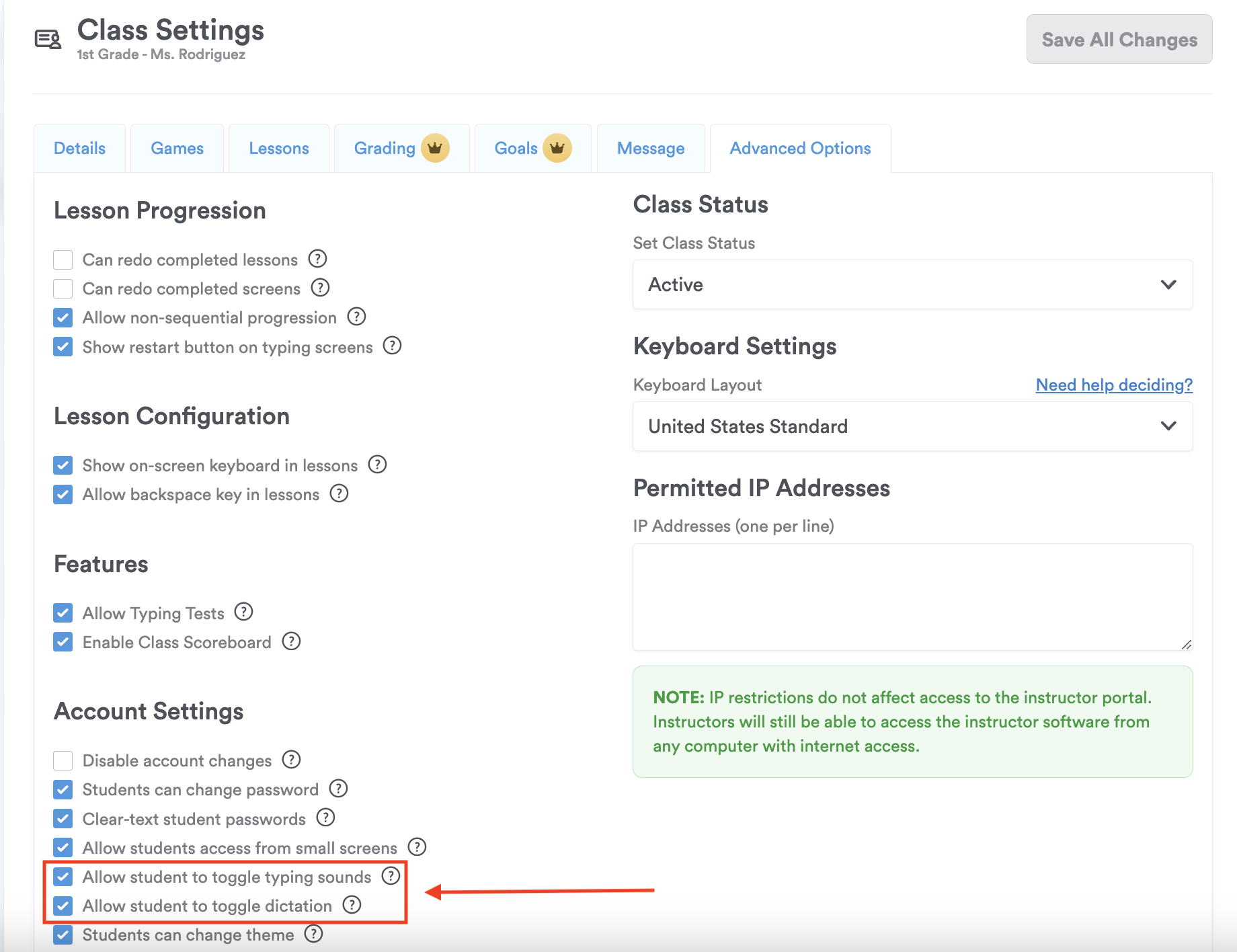This screenshot has width=1237, height=952.
Task: Open help for Show on-screen keyboard in lessons
Action: tap(378, 465)
